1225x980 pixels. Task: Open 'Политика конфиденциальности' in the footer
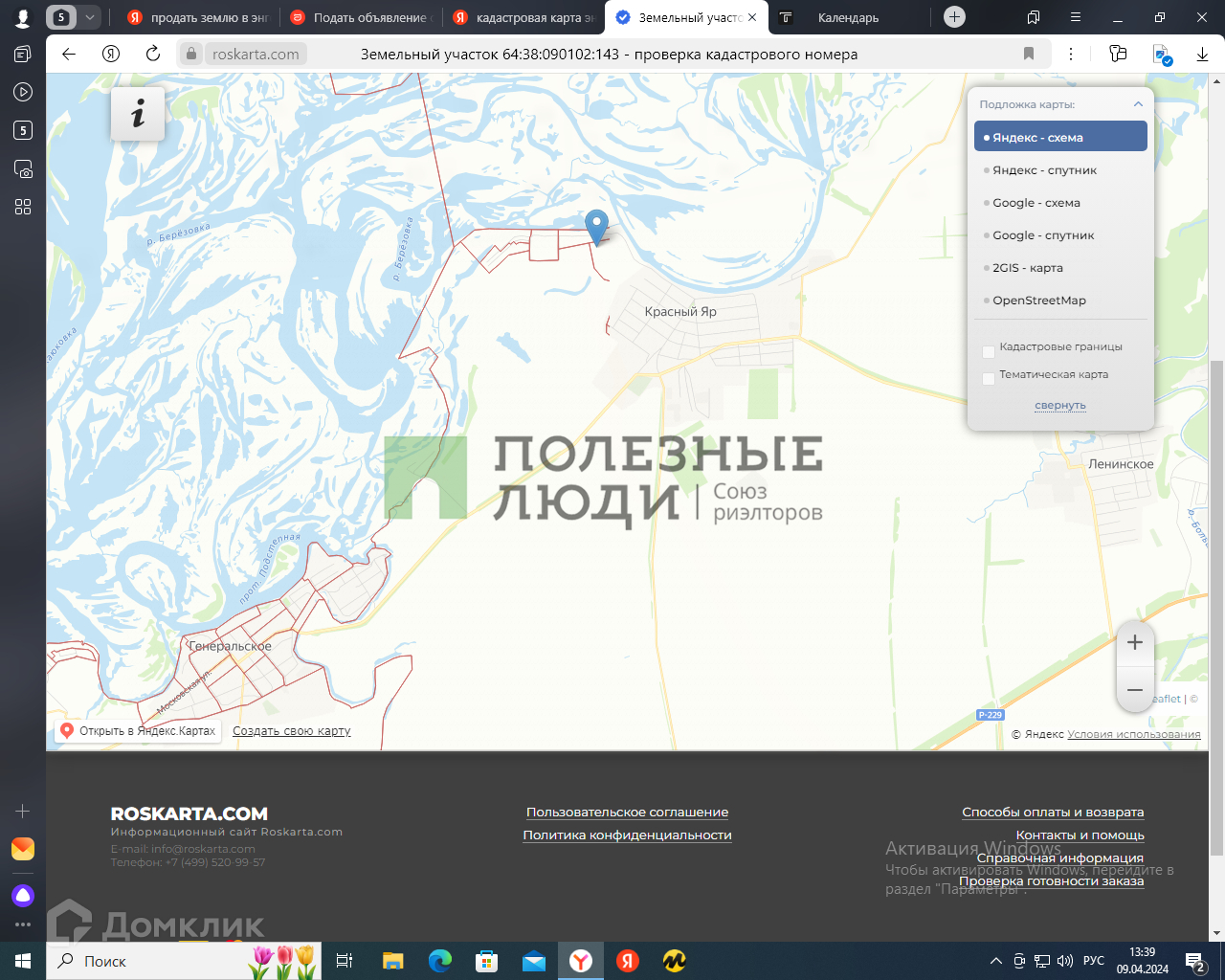click(628, 835)
